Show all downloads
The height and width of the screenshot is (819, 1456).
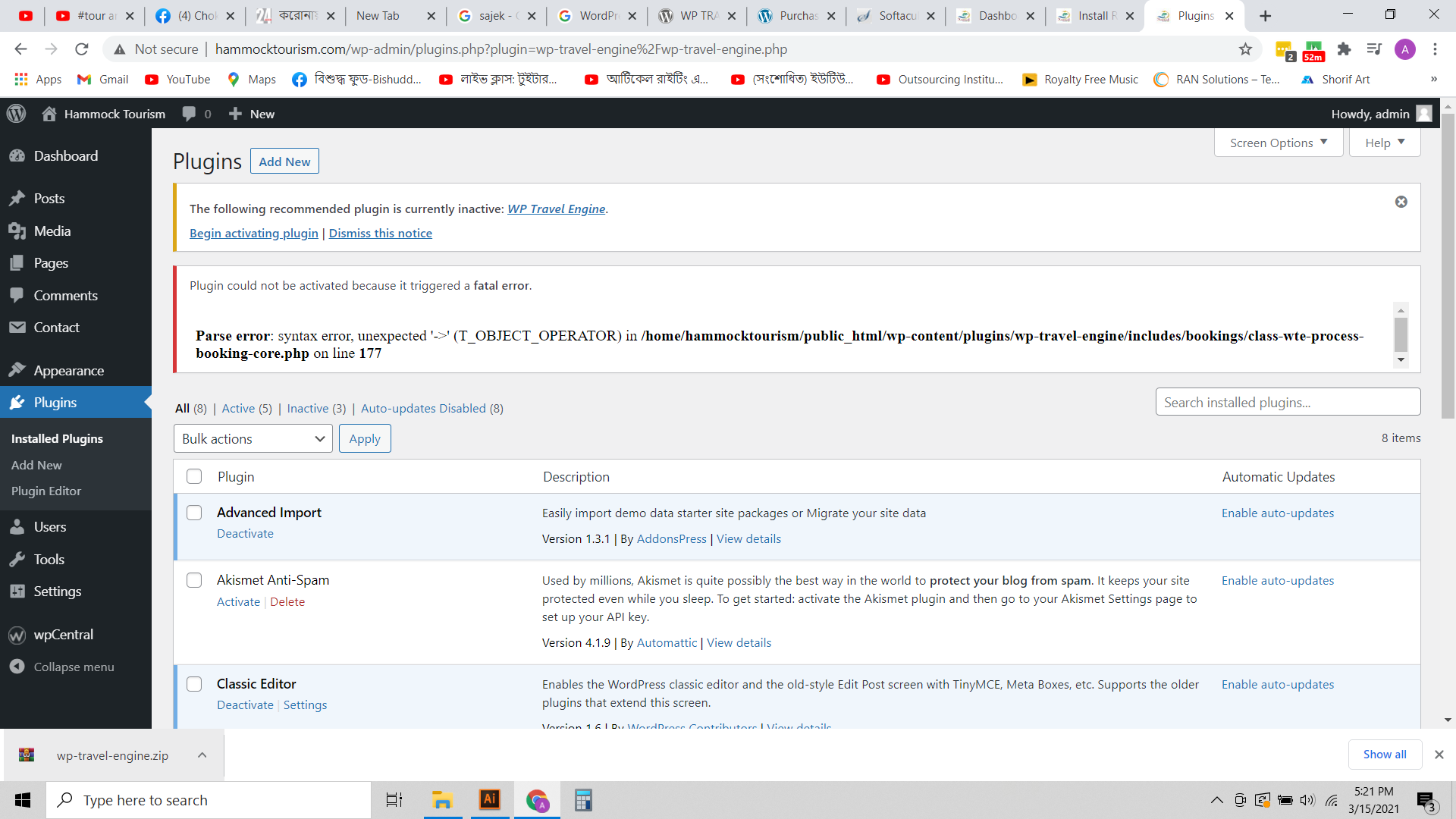pyautogui.click(x=1385, y=755)
